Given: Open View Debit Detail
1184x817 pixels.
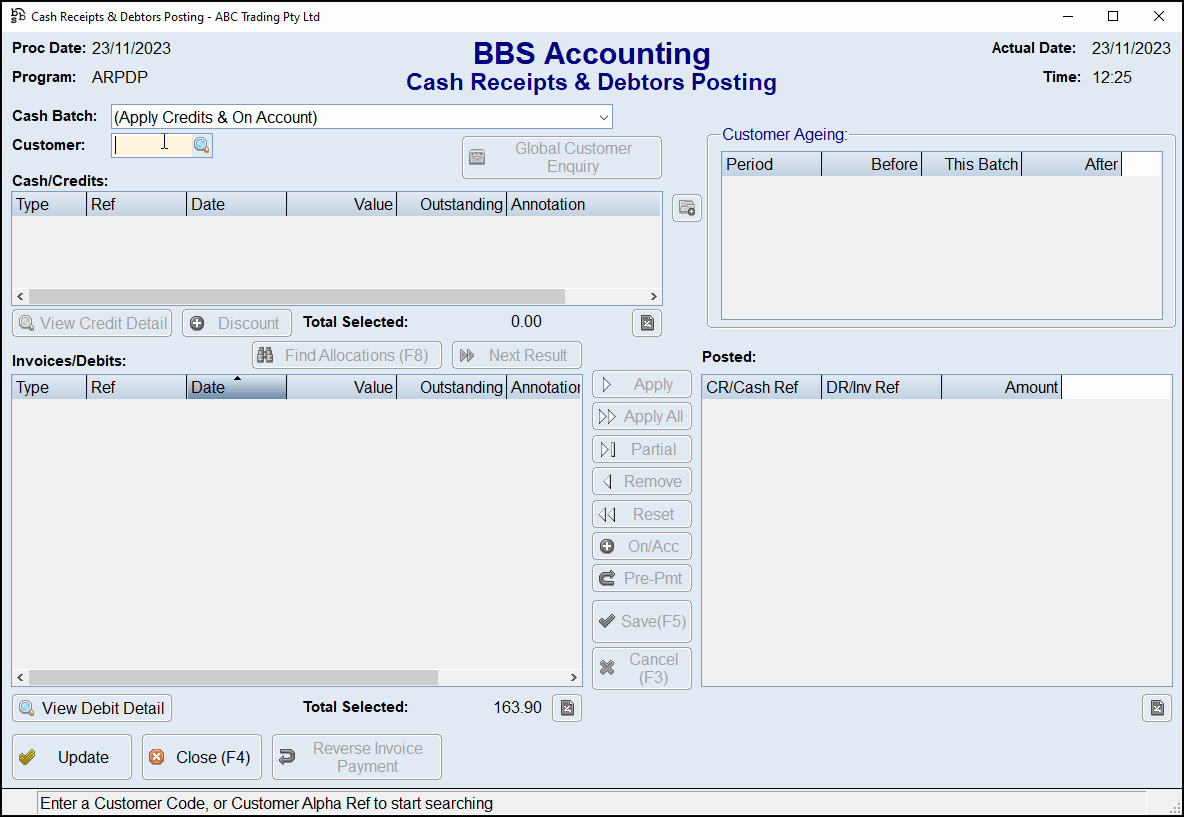Looking at the screenshot, I should click(92, 708).
